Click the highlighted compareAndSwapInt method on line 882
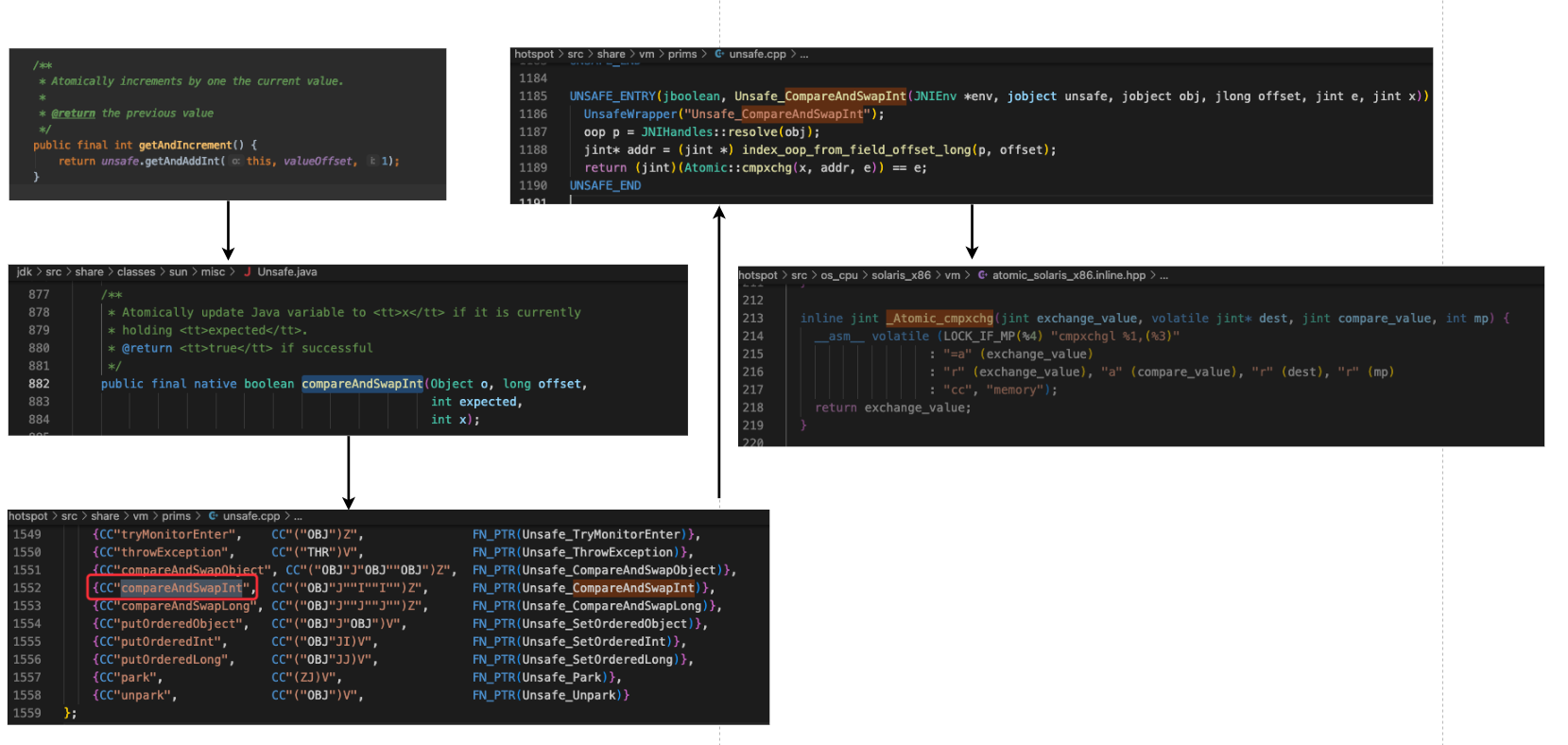Viewport: 1568px width, 745px height. click(x=362, y=384)
